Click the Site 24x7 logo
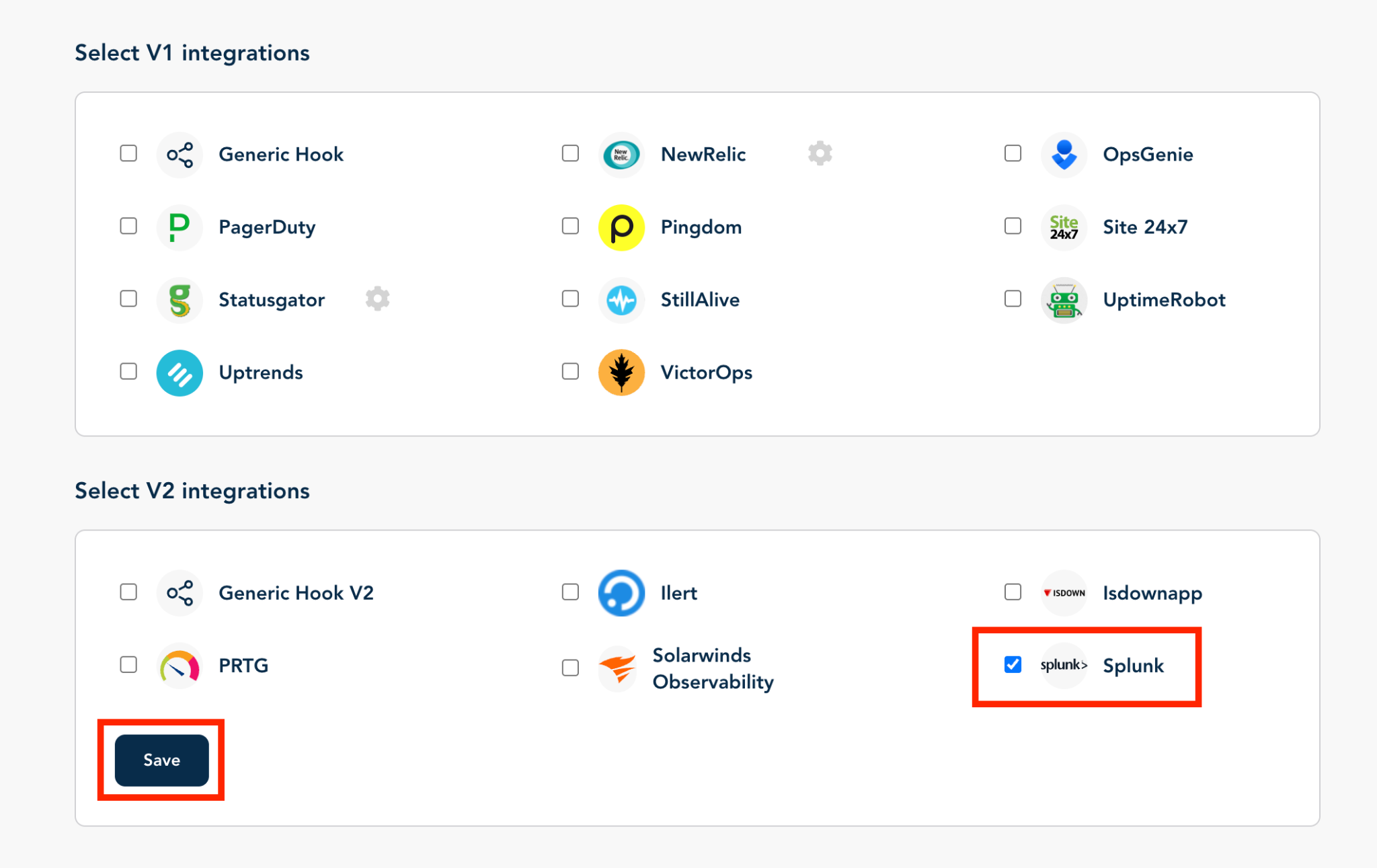The image size is (1377, 868). coord(1064,227)
